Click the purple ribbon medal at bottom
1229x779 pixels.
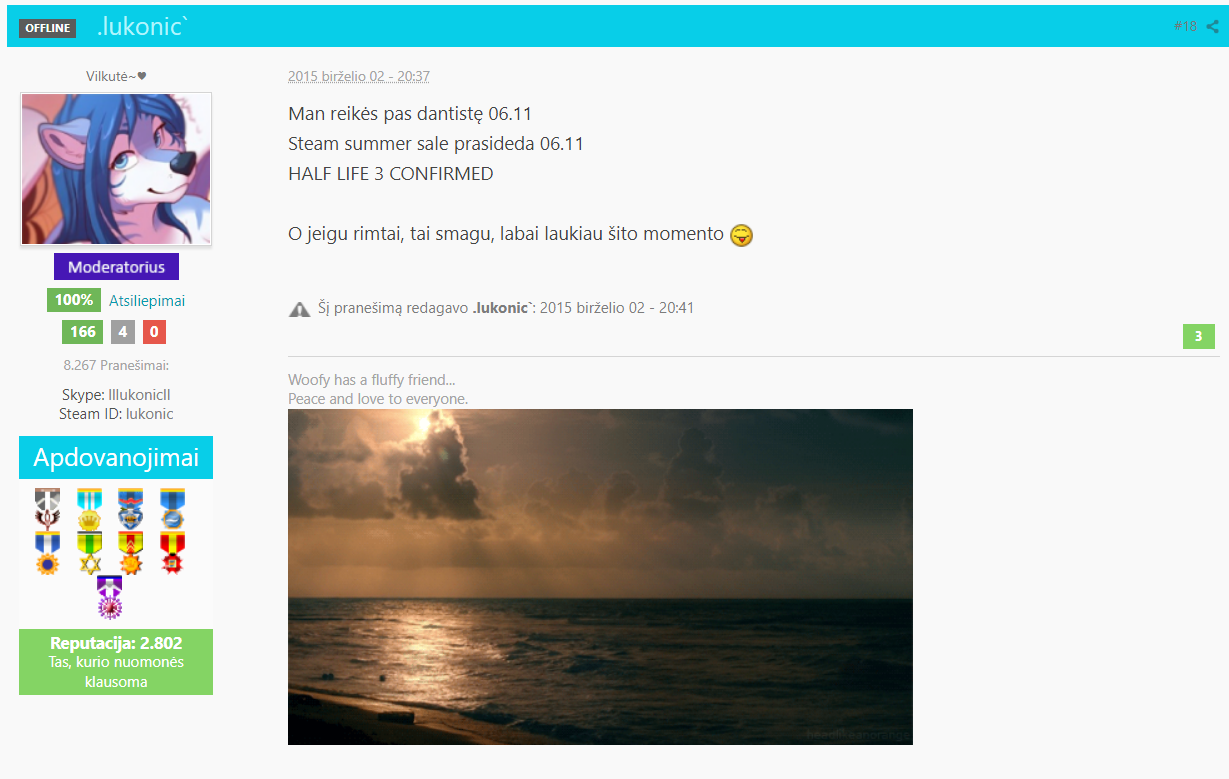[x=109, y=598]
